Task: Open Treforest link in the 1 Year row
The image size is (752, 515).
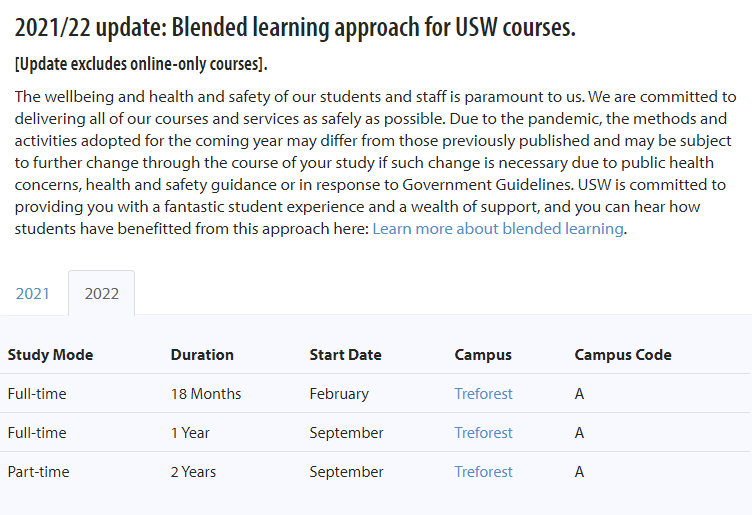Action: point(483,433)
